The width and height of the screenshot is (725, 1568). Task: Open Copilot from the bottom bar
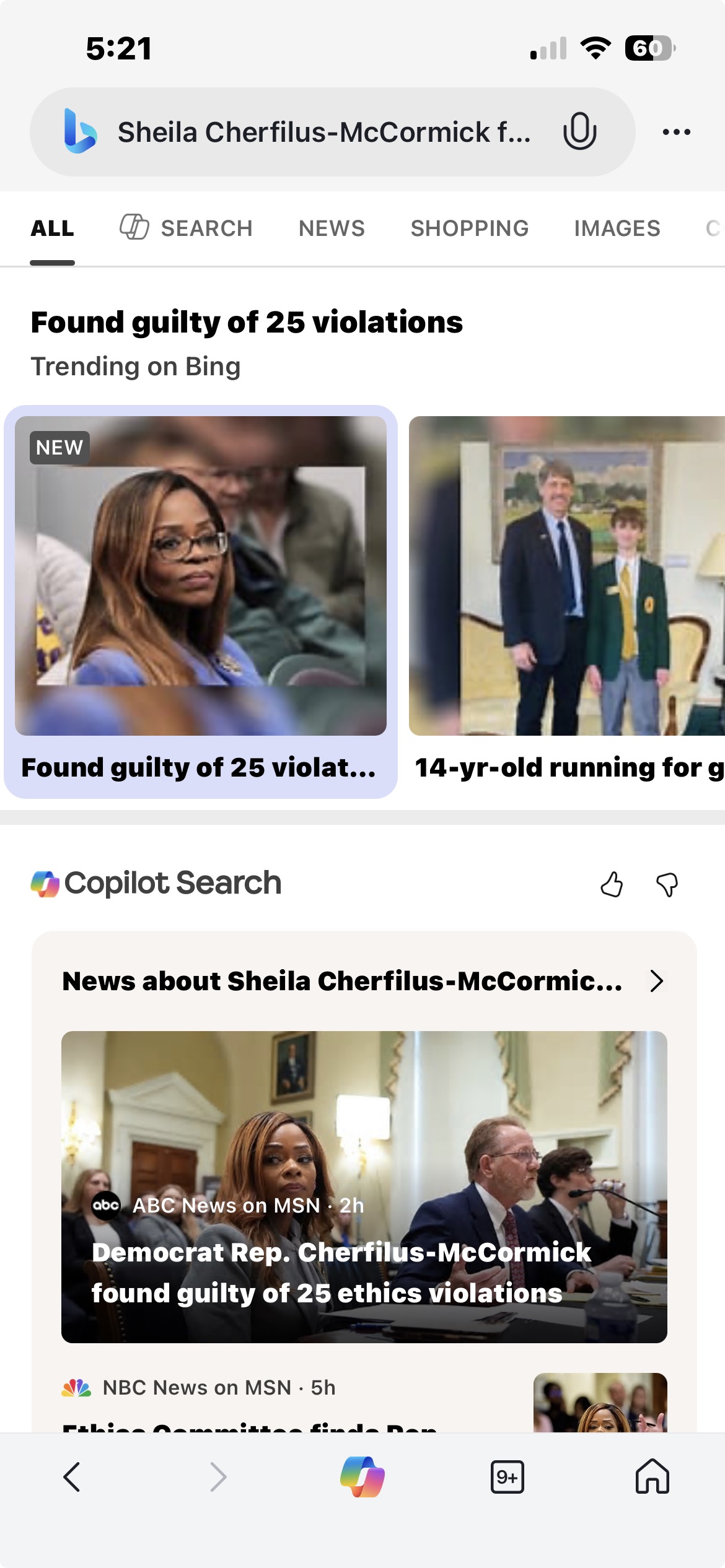tap(362, 1477)
